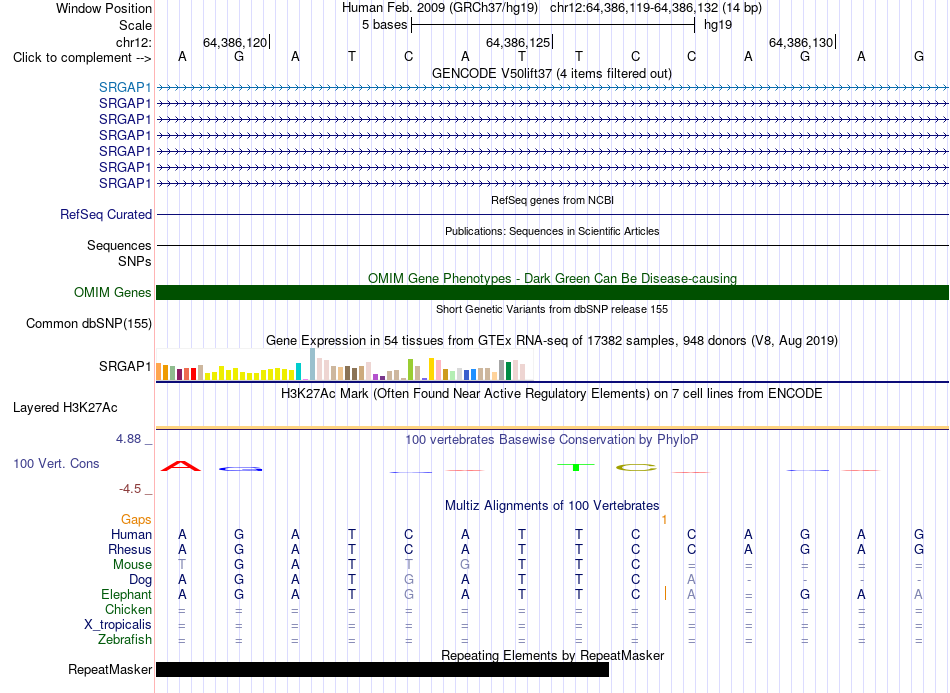Select the Zebrafish alignment row label
This screenshot has width=950, height=693.
pos(125,640)
